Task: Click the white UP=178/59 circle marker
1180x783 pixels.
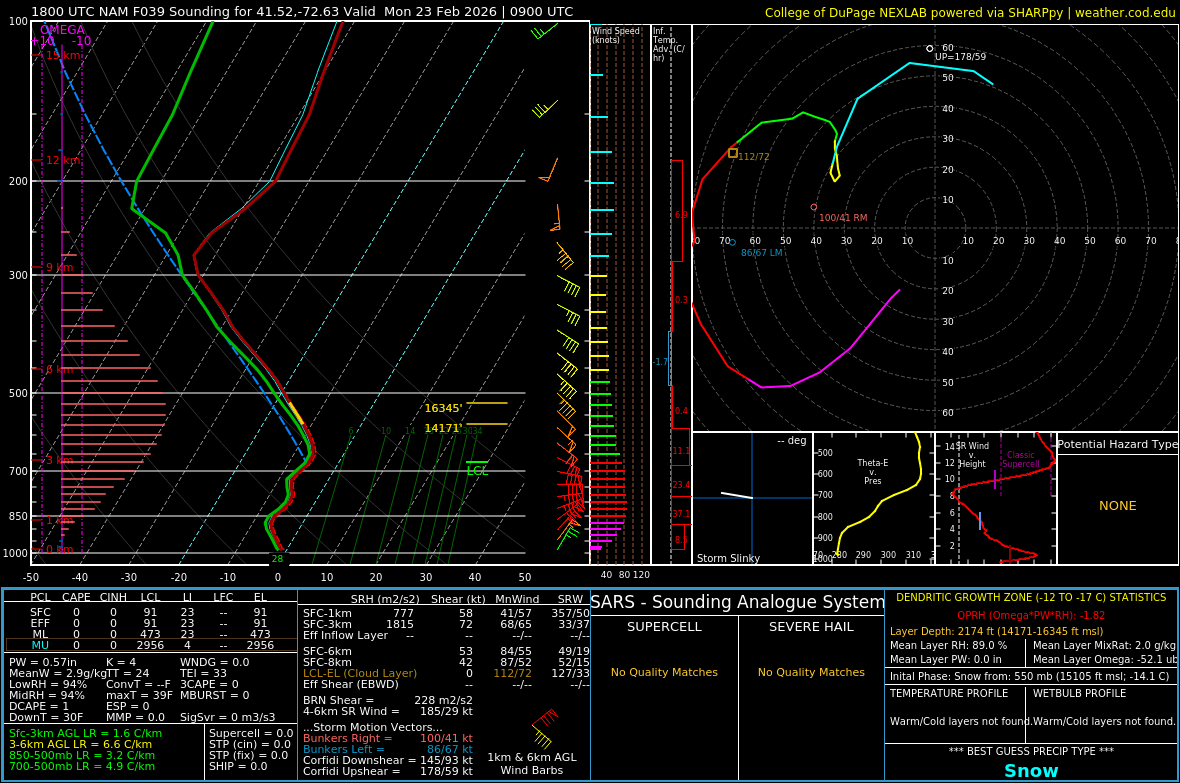Action: [x=929, y=48]
